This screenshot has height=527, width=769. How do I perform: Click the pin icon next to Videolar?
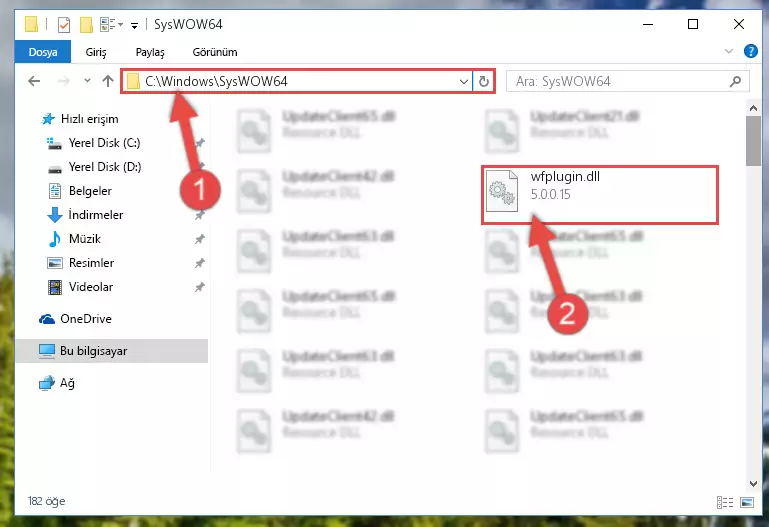tap(199, 287)
